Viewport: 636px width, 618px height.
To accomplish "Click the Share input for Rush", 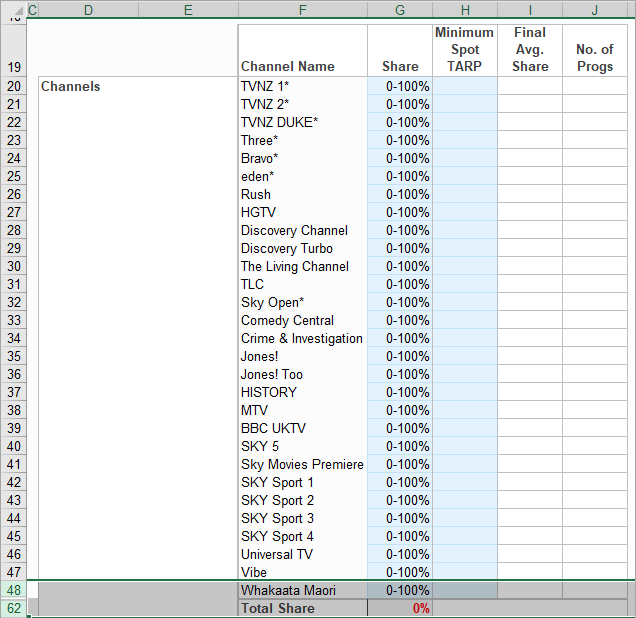I will (400, 194).
